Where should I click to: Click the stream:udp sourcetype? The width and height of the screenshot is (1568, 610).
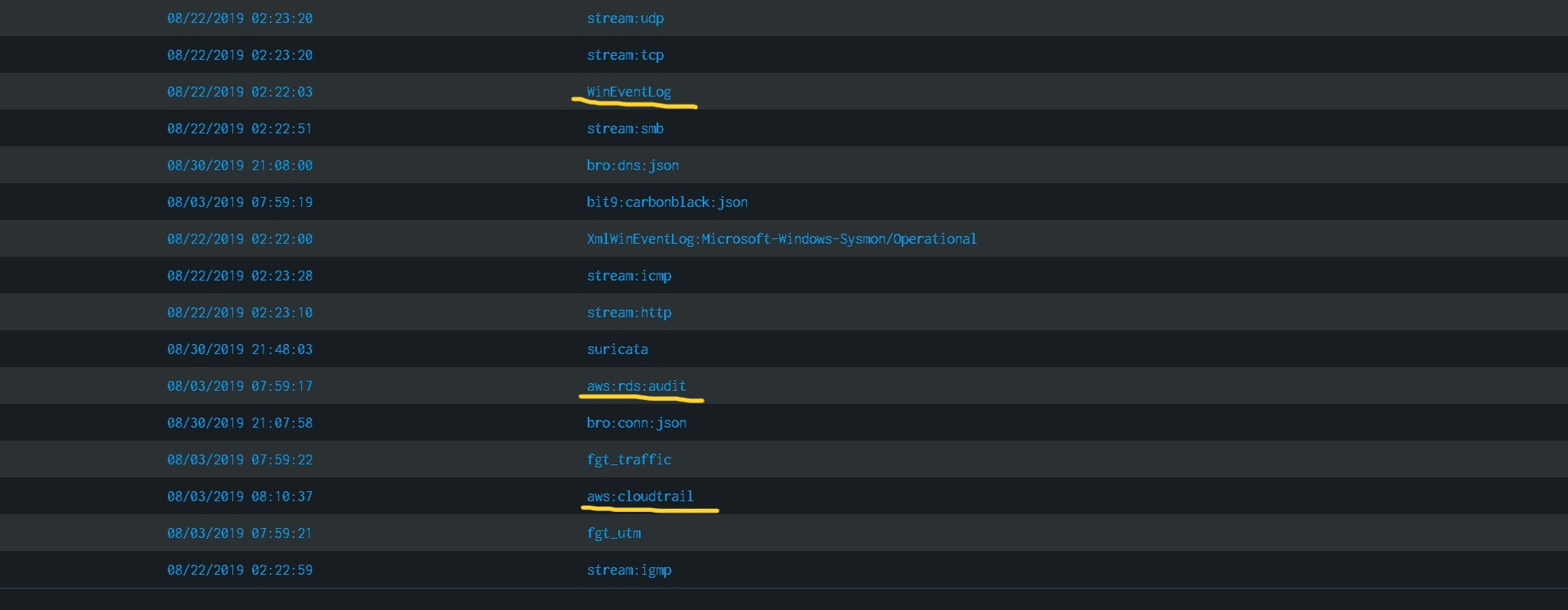(x=625, y=18)
